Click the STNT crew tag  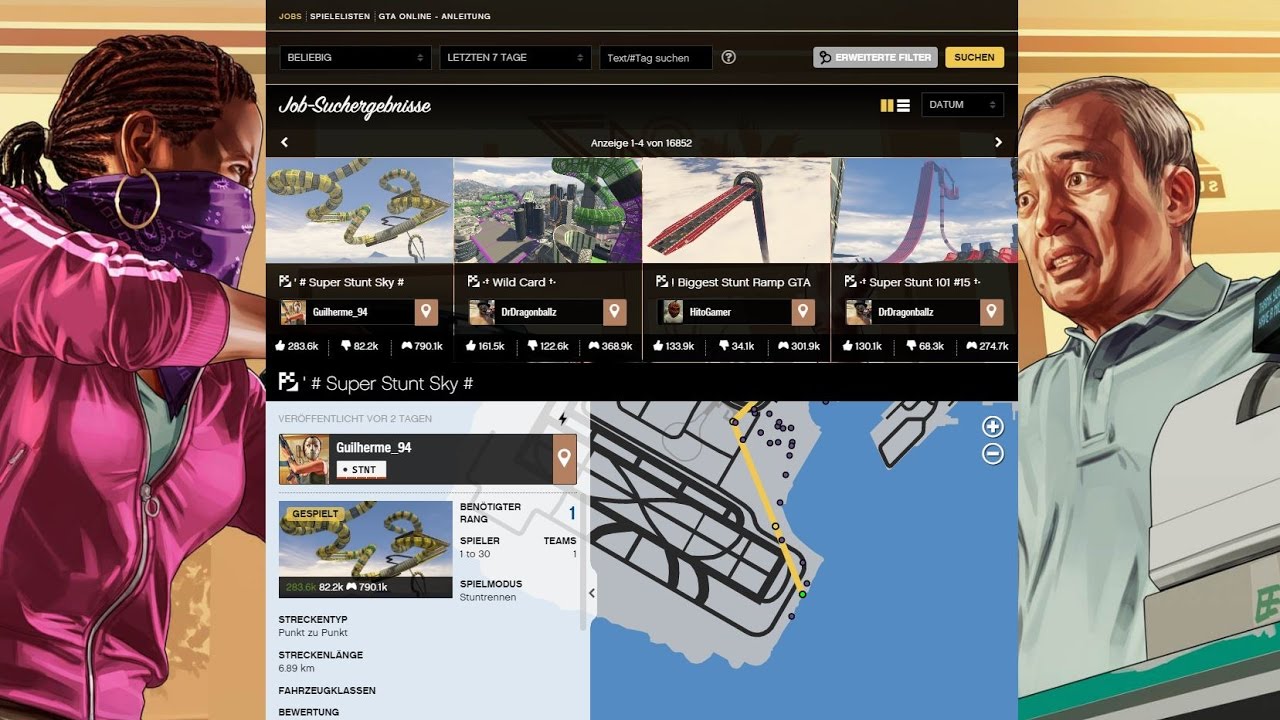pos(361,469)
